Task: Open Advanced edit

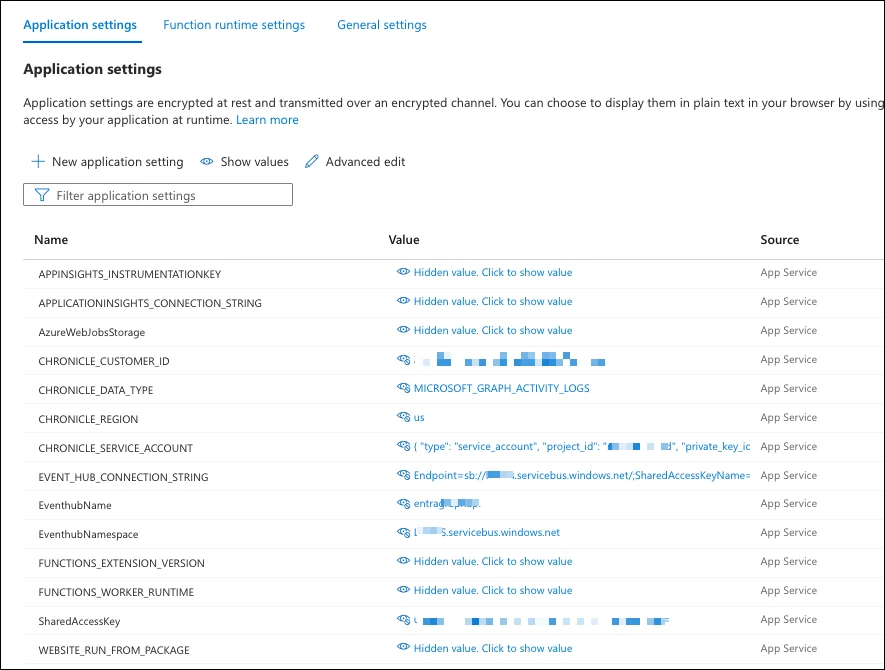Action: click(x=355, y=162)
